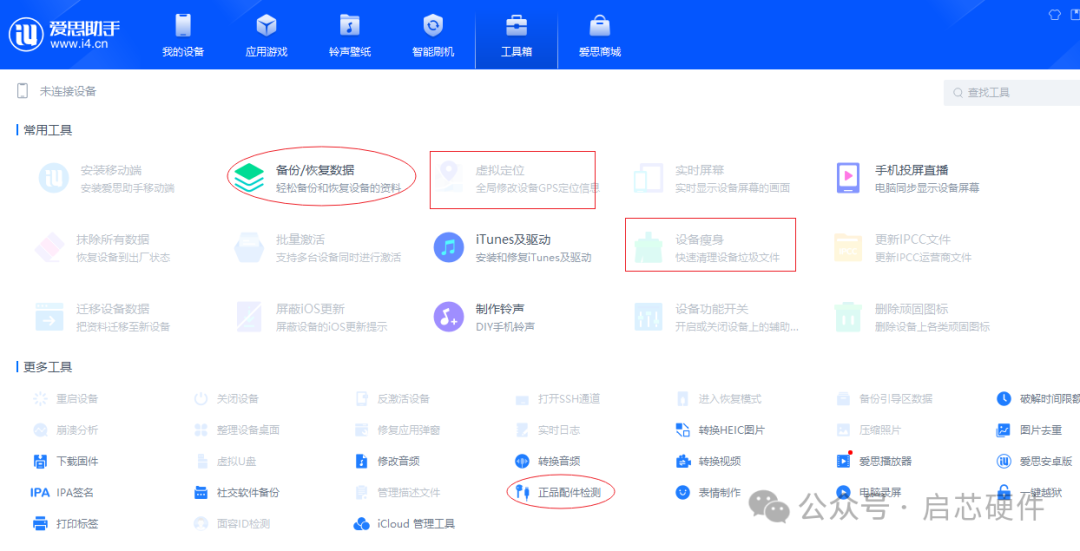This screenshot has height=551, width=1080.
Task: Click 轻松备份和恢复设备的资料 description
Action: click(x=338, y=187)
